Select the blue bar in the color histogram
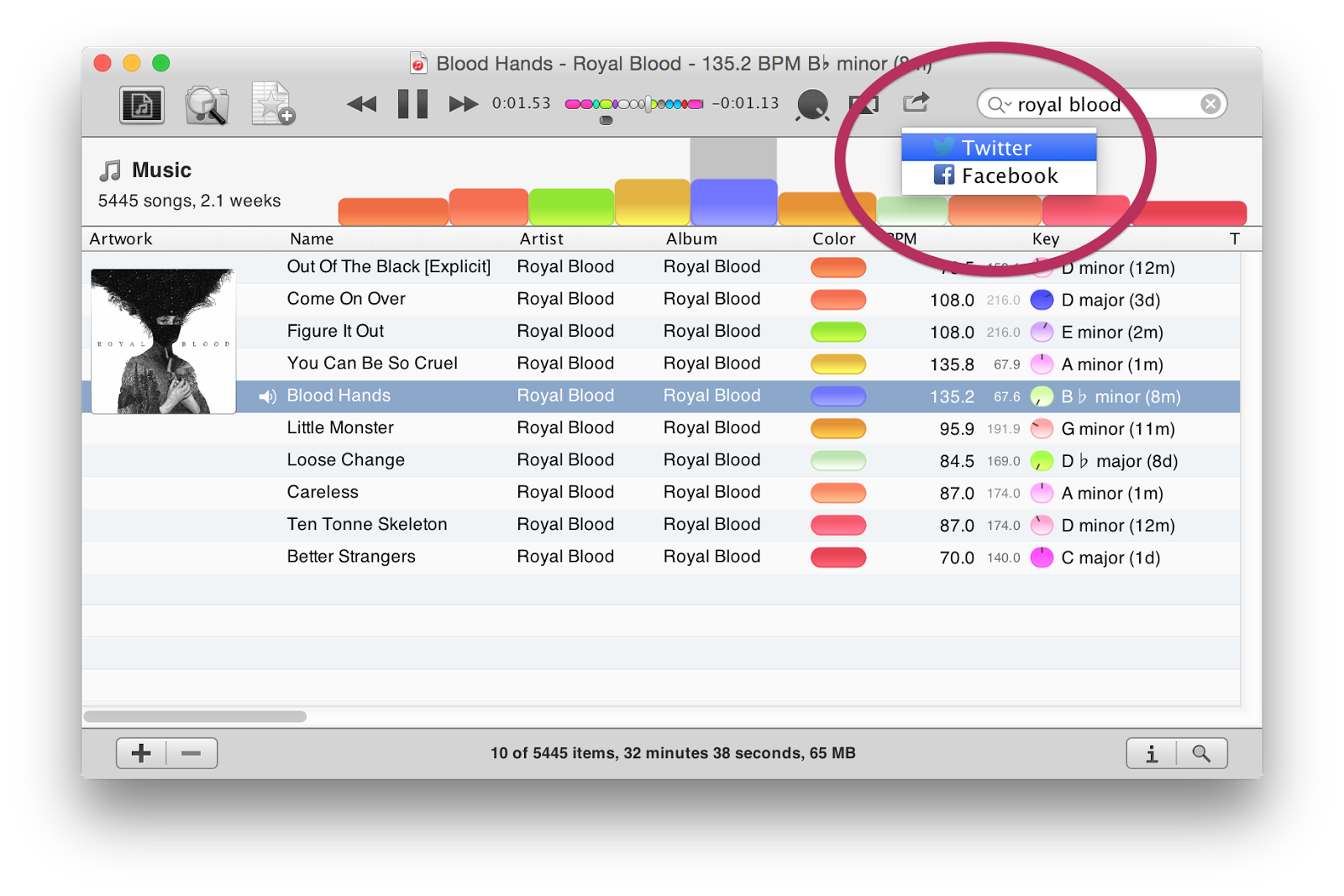The image size is (1344, 896). tap(733, 202)
